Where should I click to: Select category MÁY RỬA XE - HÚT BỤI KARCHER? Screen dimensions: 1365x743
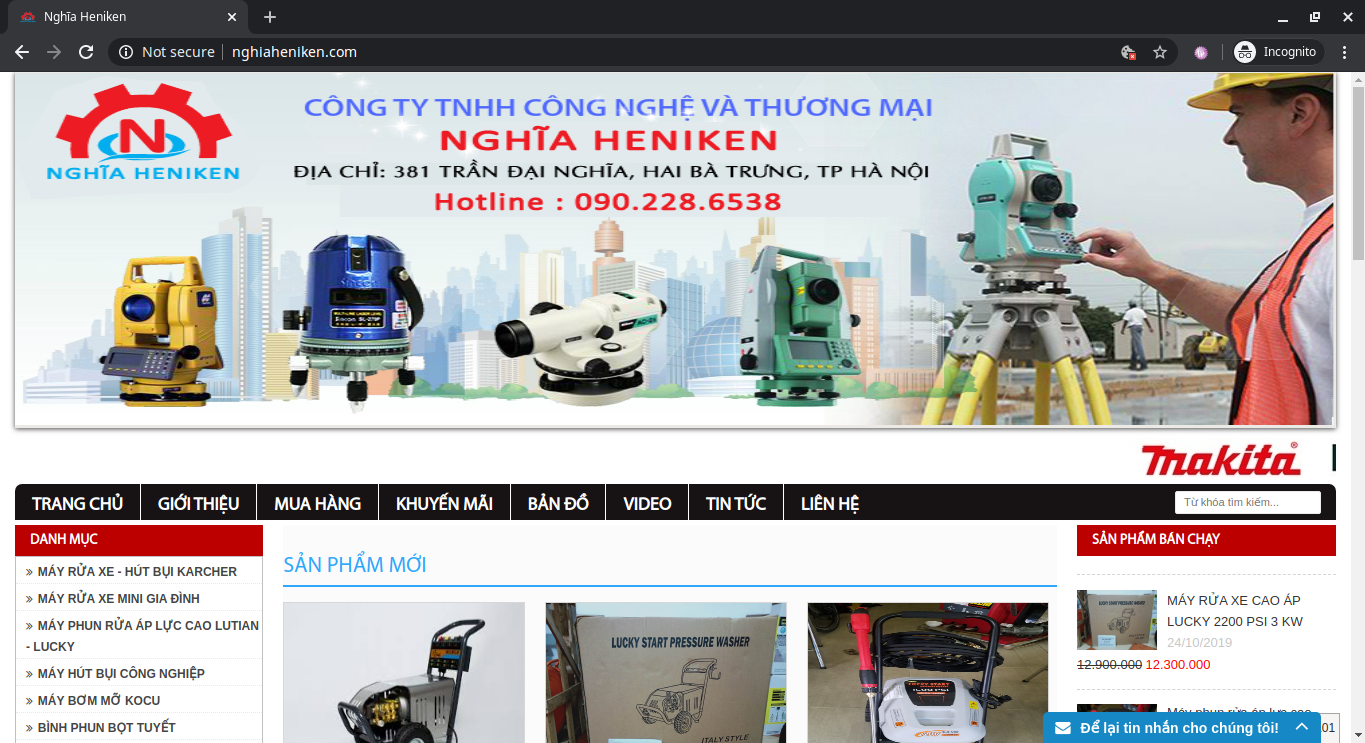click(x=137, y=572)
